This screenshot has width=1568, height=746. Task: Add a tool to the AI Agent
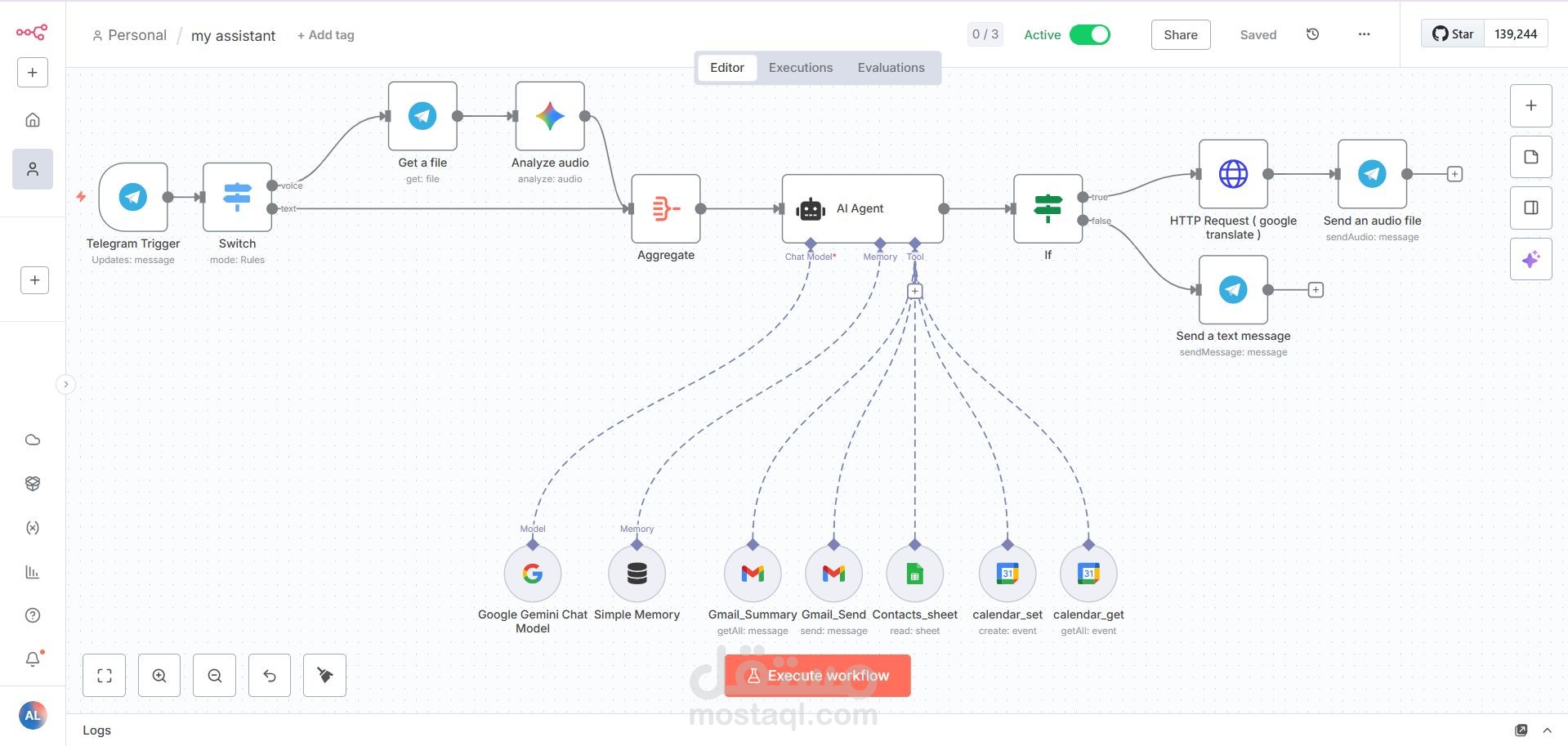[915, 292]
